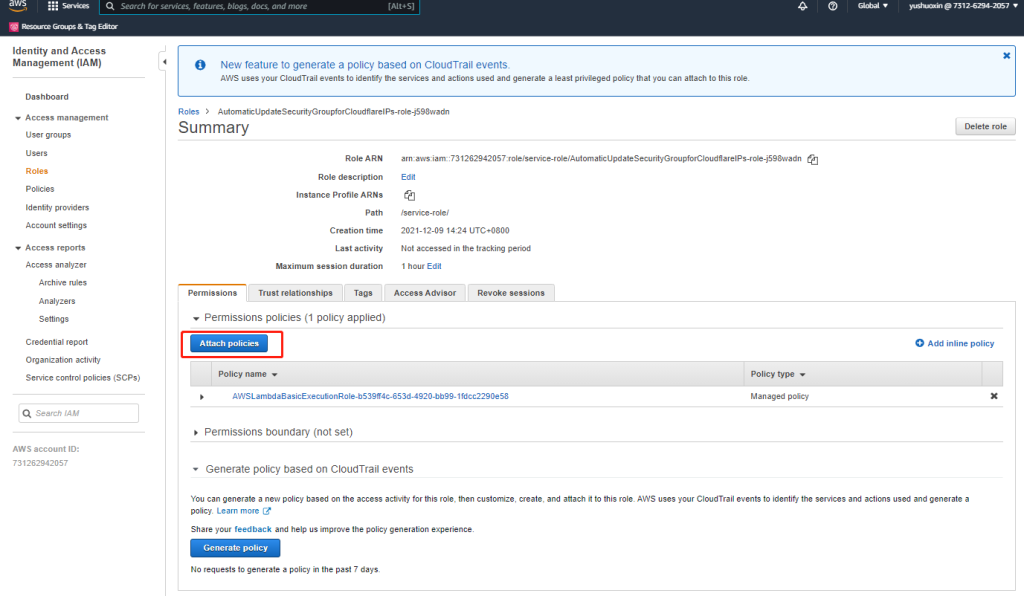
Task: Collapse the Permissions policies section
Action: click(196, 318)
